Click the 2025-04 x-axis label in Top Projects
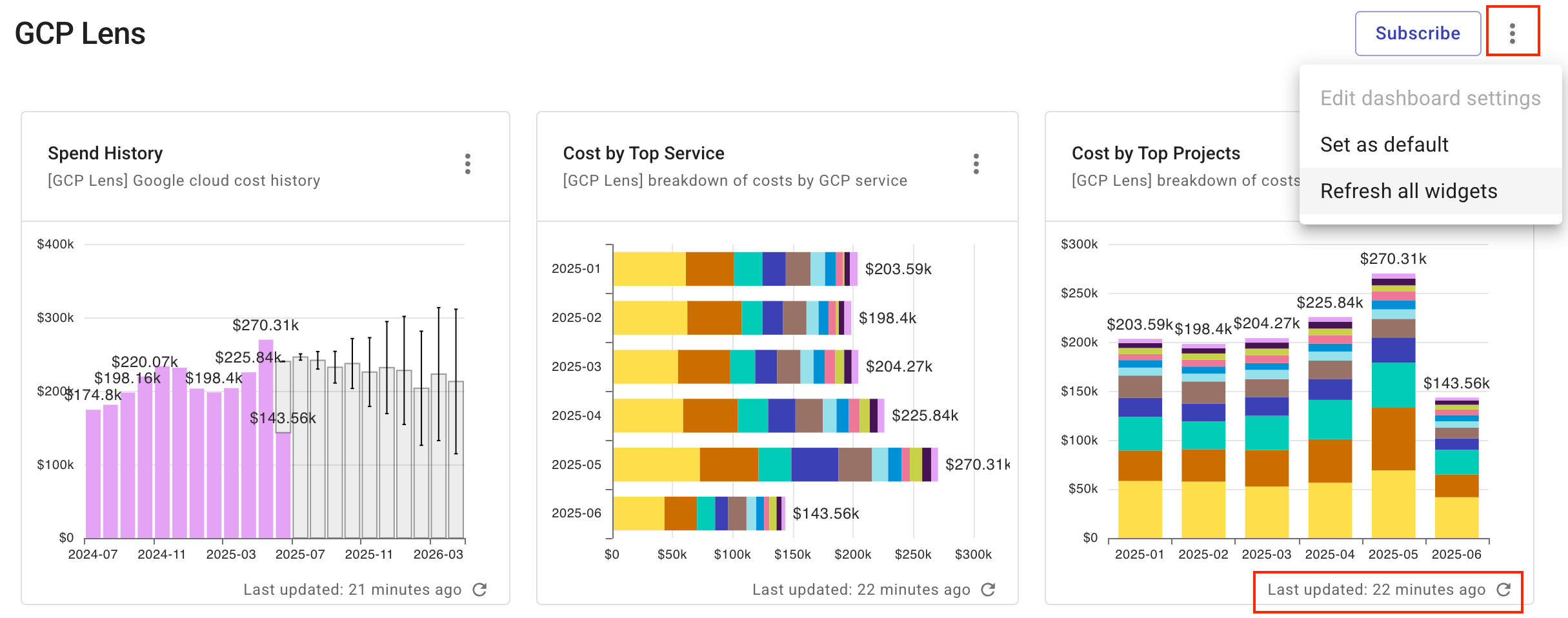The image size is (1568, 618). [1330, 555]
